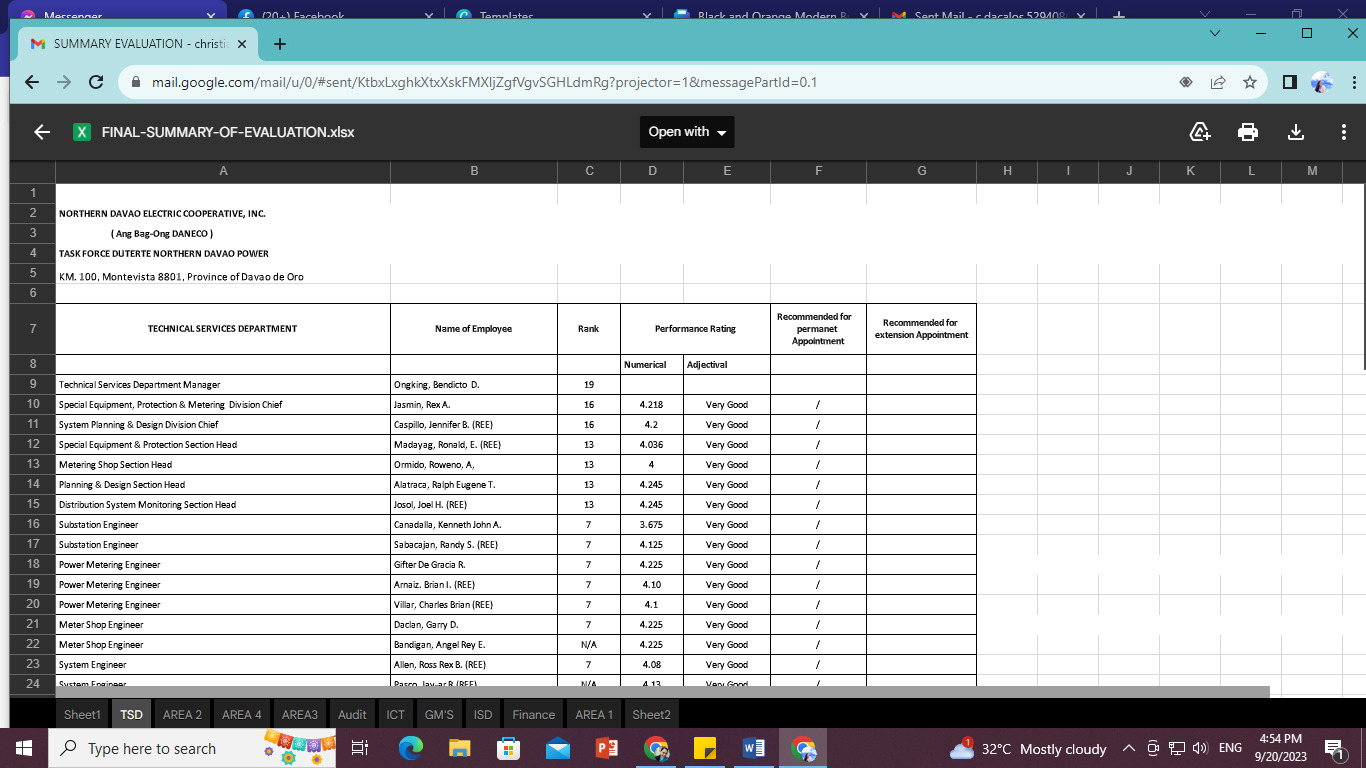The height and width of the screenshot is (768, 1366).
Task: Open the Audit sheet tab
Action: point(352,714)
